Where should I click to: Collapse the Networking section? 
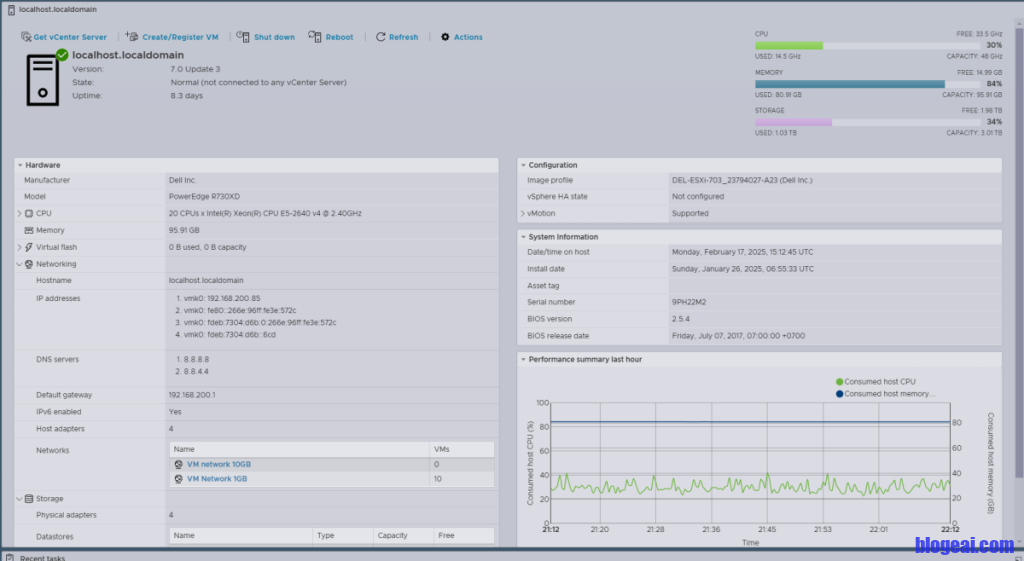tap(19, 264)
